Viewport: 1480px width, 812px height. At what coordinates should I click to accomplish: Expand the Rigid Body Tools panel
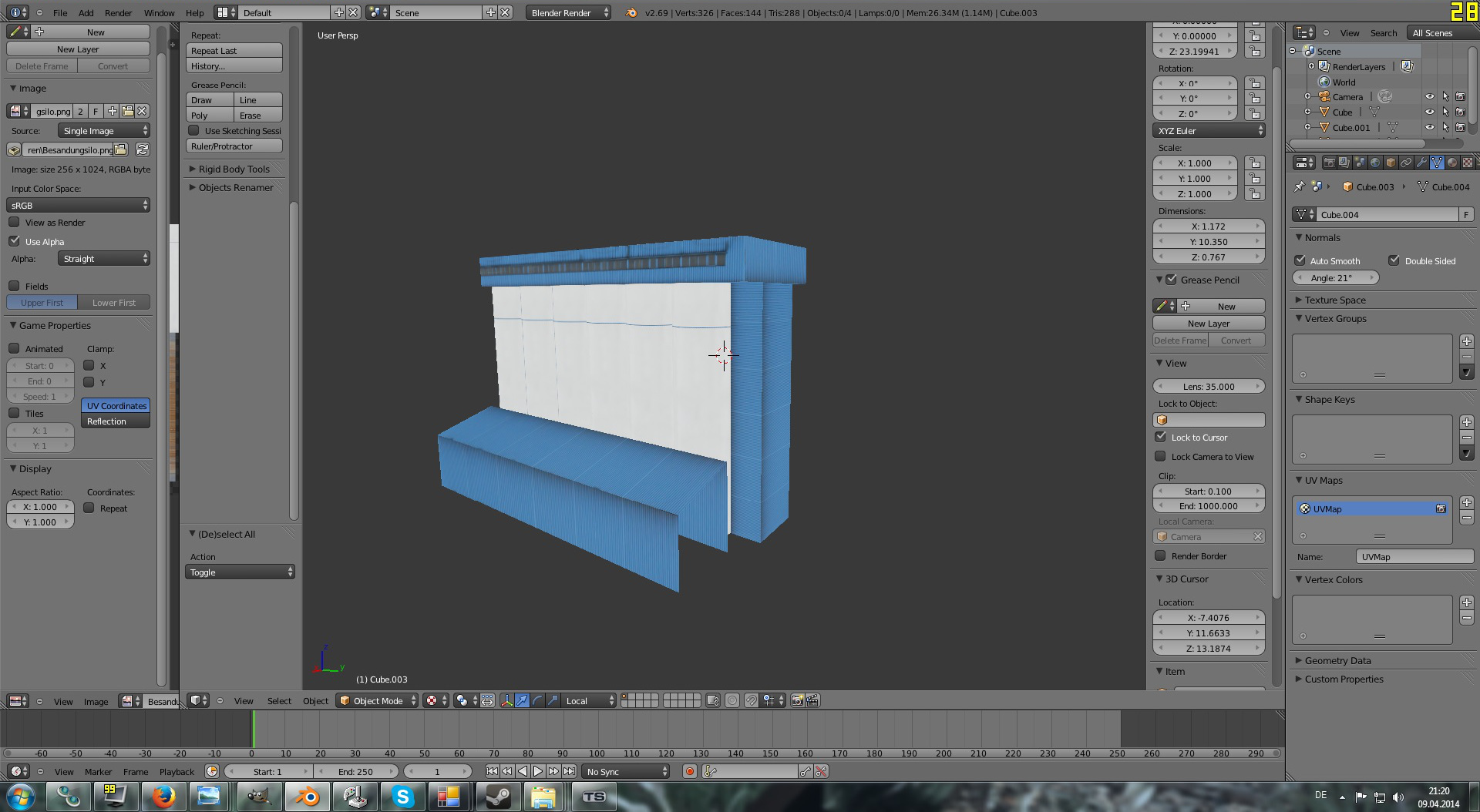click(x=234, y=169)
